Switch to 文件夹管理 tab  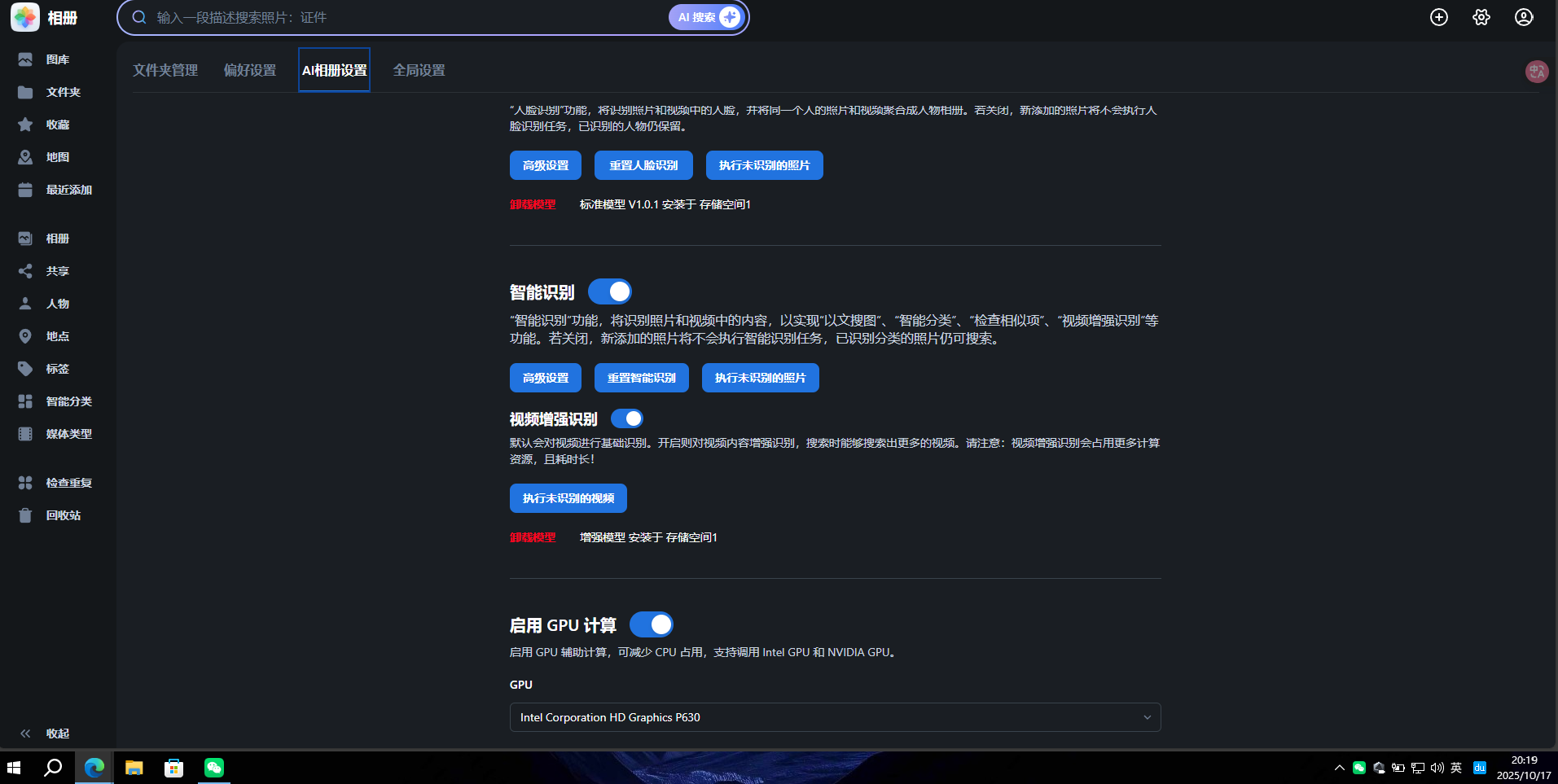(x=165, y=70)
